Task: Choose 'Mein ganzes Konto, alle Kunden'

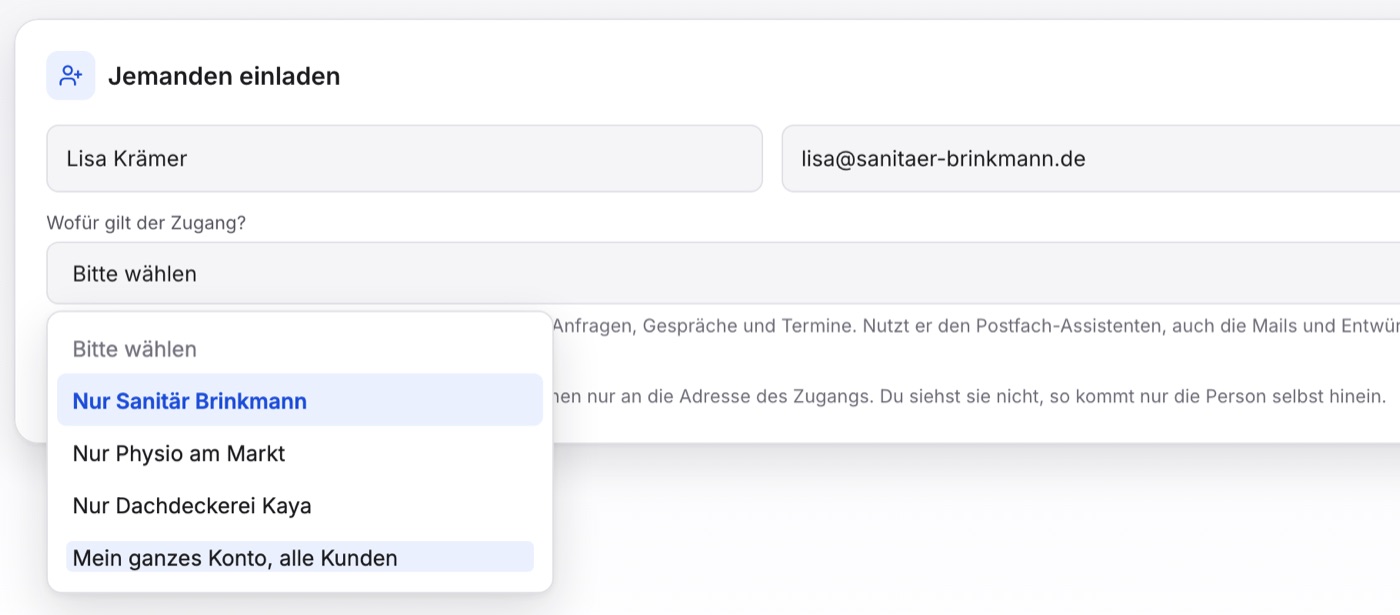Action: [300, 557]
